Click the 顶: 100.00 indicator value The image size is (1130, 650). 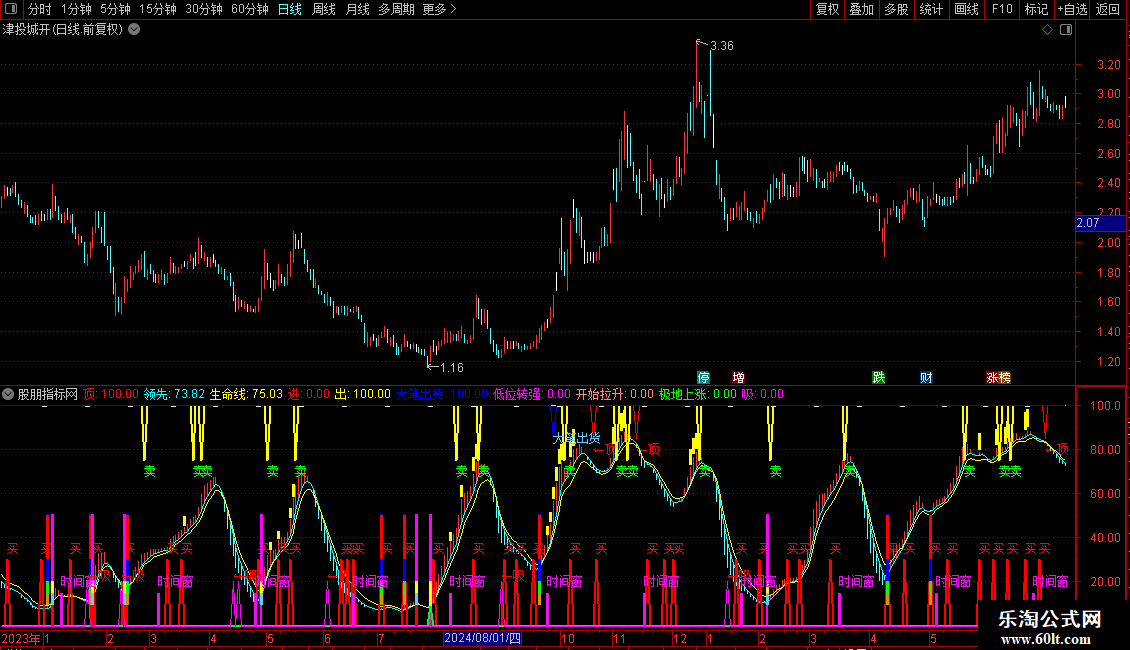tap(110, 394)
